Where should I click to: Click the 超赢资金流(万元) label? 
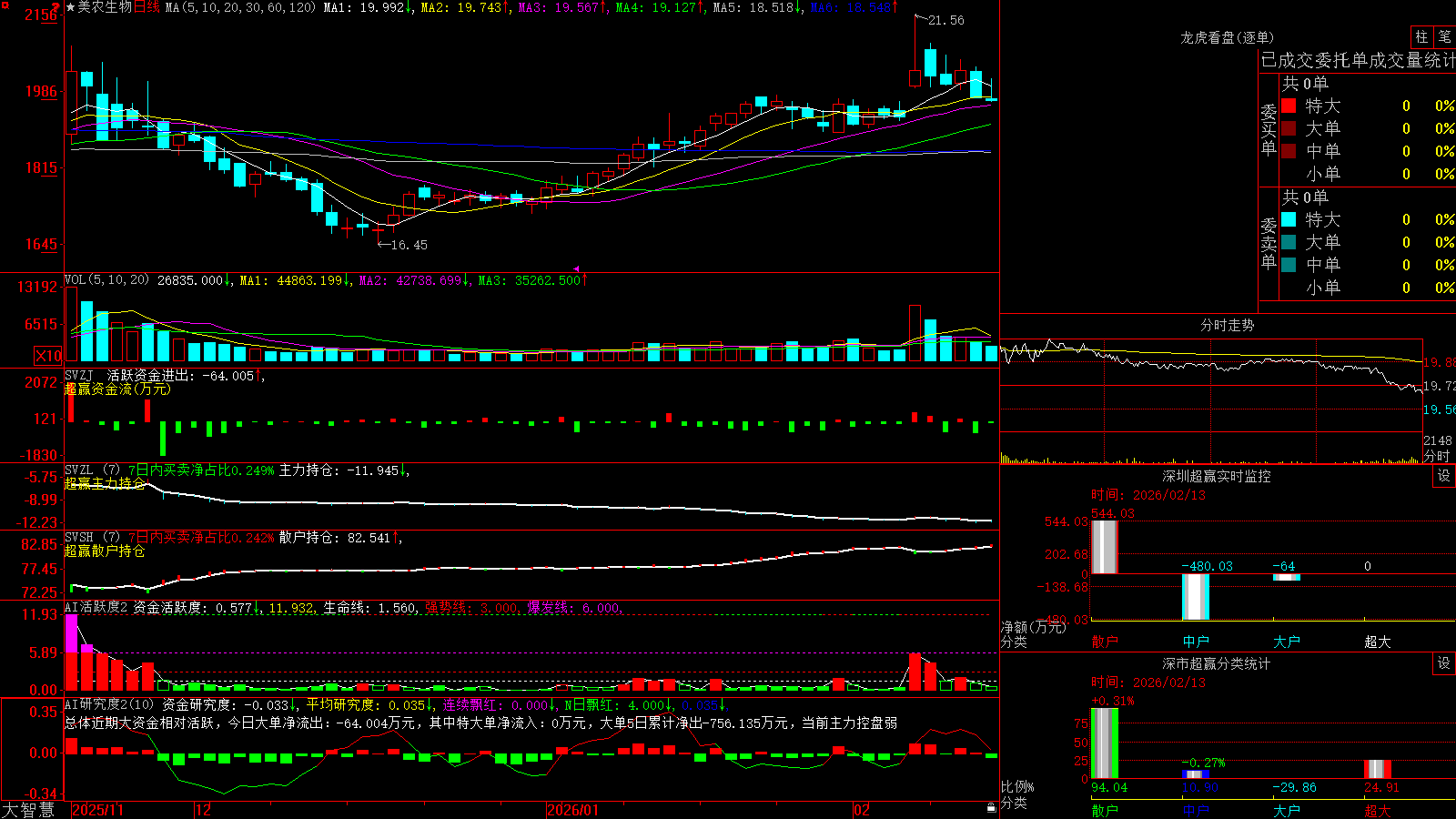tap(117, 389)
